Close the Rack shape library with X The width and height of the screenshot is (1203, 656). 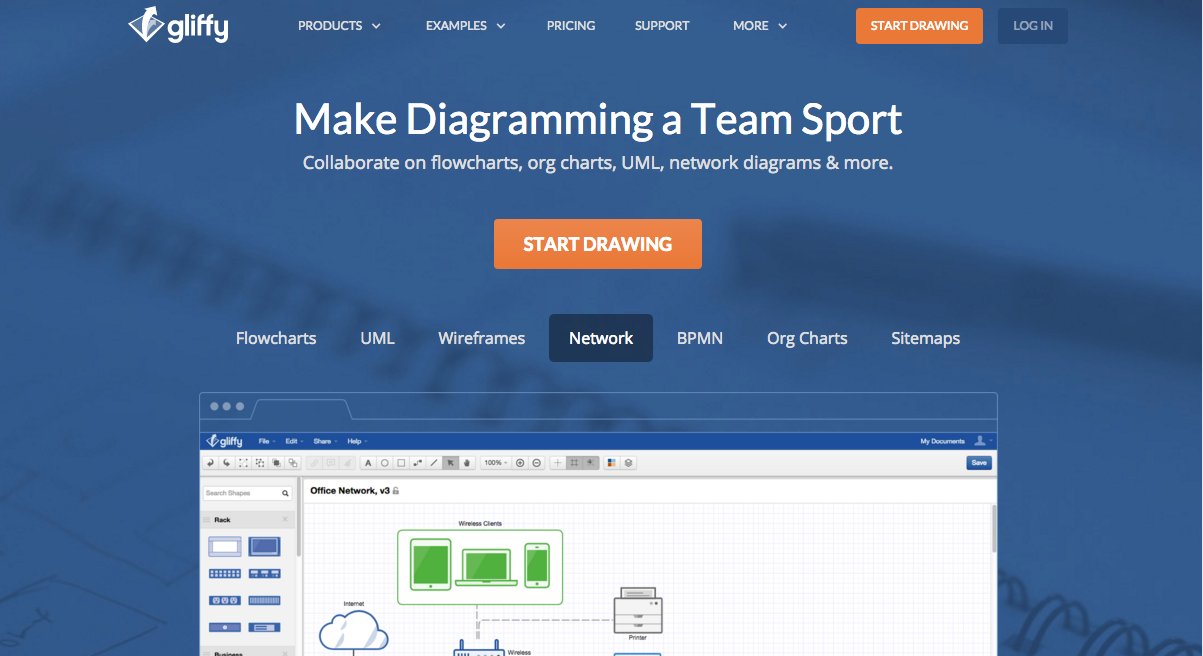pyautogui.click(x=285, y=520)
